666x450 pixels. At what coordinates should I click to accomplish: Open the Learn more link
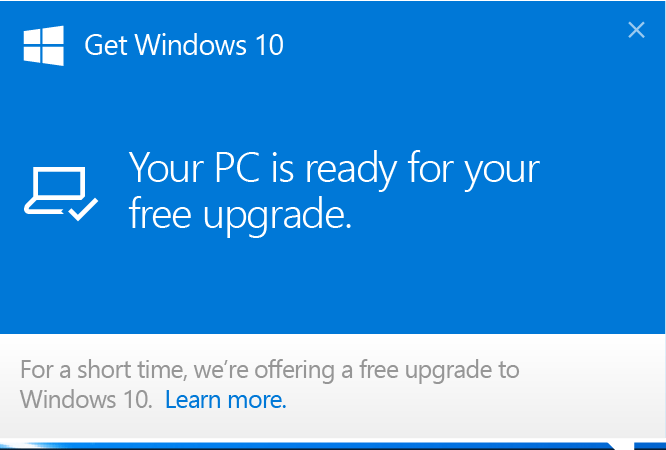pos(226,401)
